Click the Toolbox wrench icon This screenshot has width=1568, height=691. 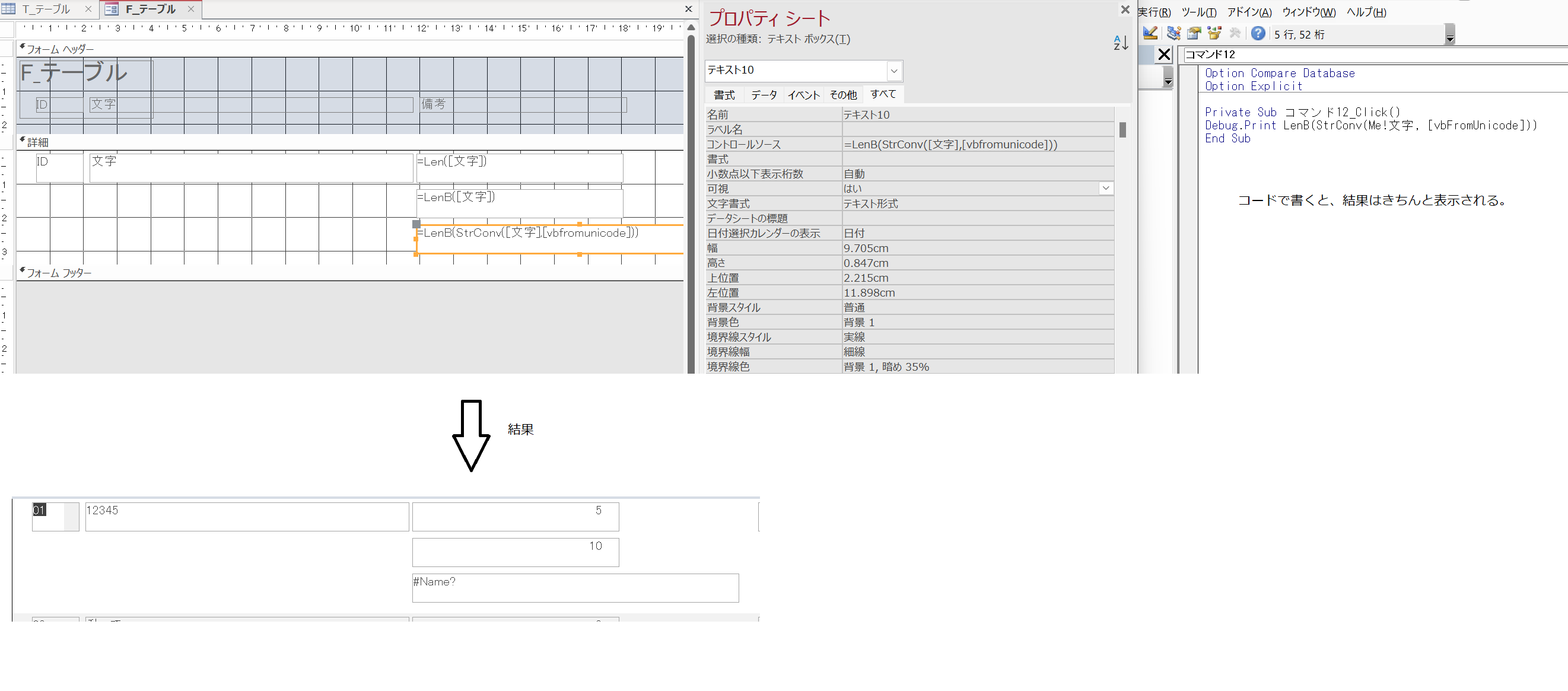(1235, 33)
